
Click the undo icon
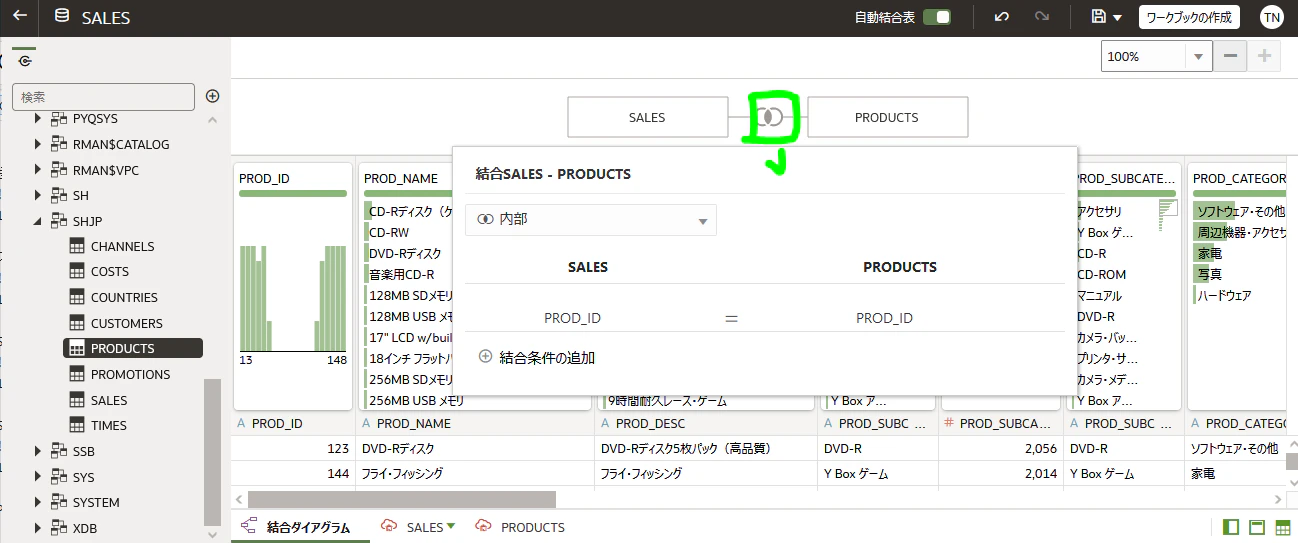coord(1001,17)
